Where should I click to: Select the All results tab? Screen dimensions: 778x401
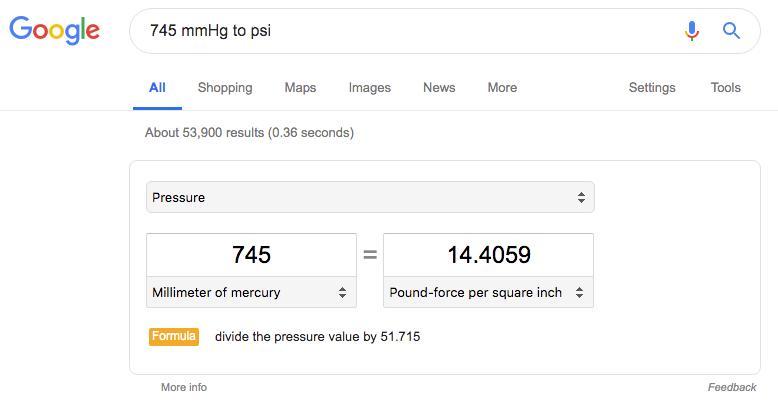pos(157,87)
